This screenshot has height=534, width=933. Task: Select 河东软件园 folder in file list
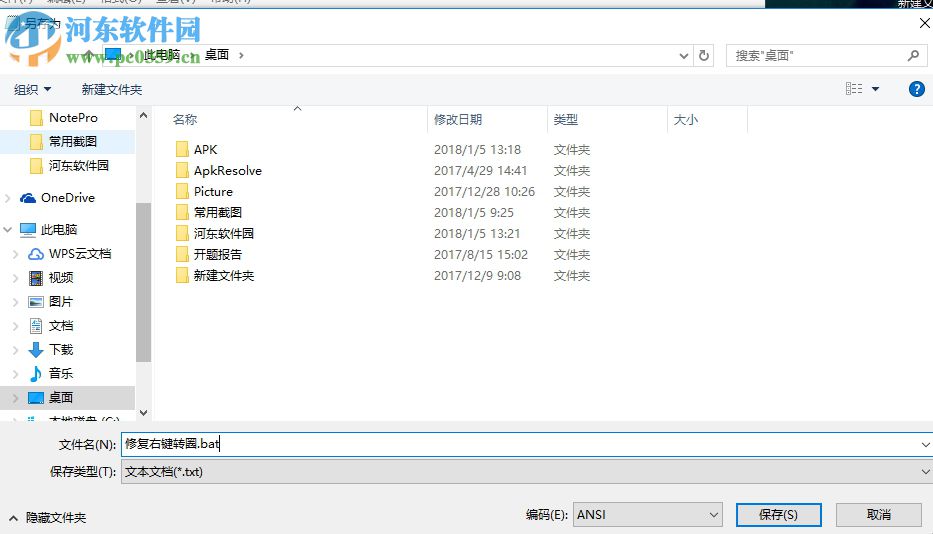tap(223, 233)
